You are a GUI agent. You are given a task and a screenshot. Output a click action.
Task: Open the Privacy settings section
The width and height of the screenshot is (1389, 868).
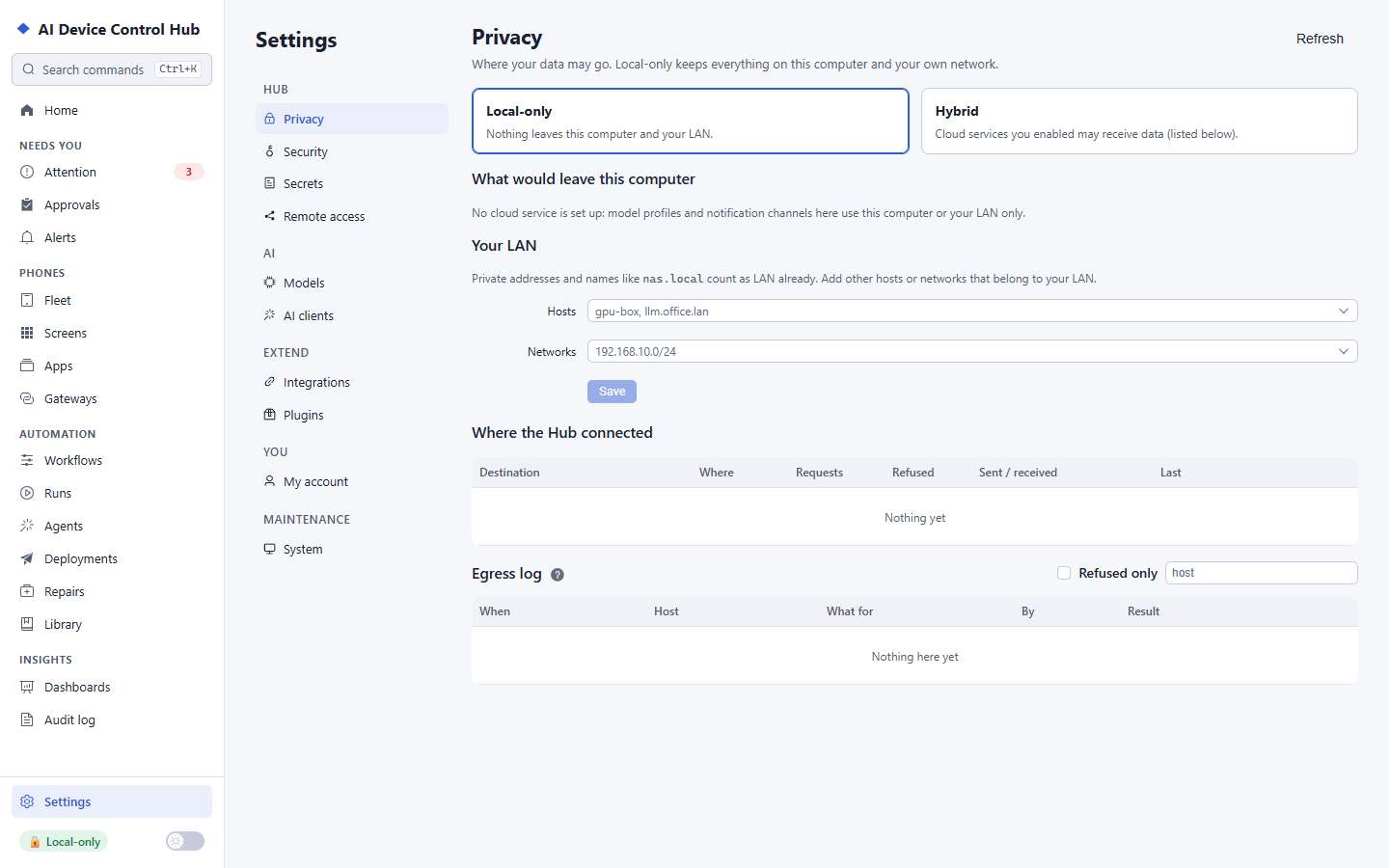(x=352, y=120)
